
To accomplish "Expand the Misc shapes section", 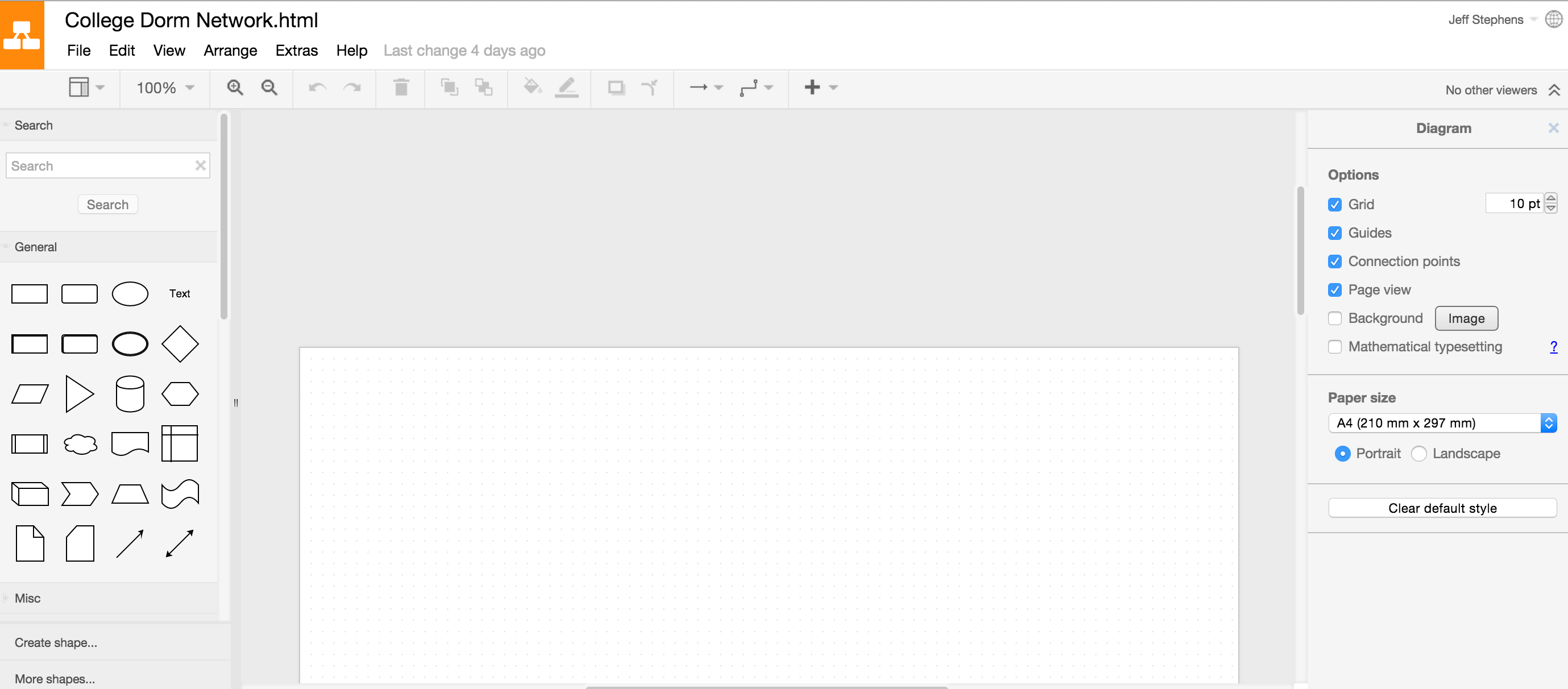I will point(27,597).
